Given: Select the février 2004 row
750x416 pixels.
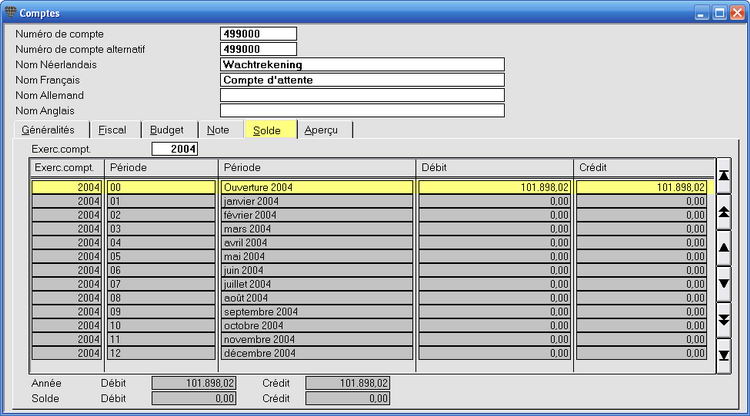Looking at the screenshot, I should tap(369, 215).
